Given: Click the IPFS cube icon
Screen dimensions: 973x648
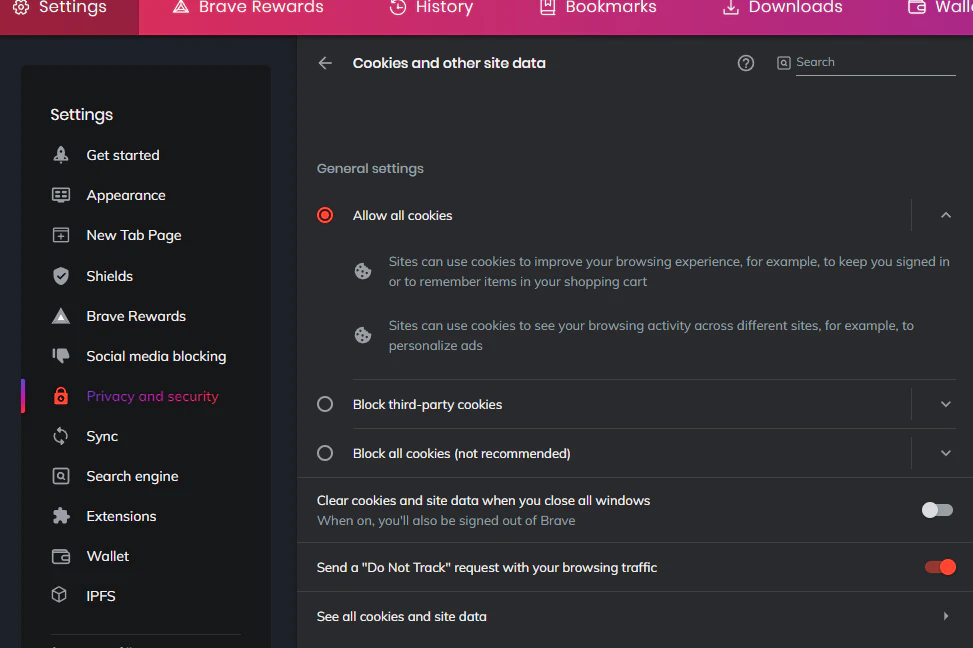Looking at the screenshot, I should coord(59,595).
